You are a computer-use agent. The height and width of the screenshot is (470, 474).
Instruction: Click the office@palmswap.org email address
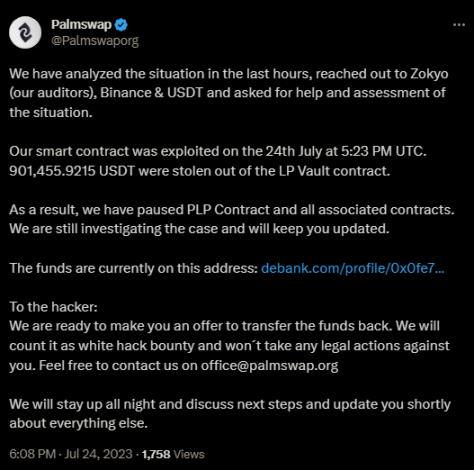point(269,365)
